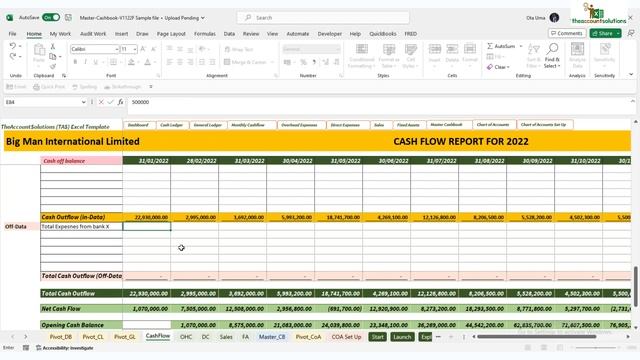Toggle Center horizontal alignment
640x360 pixels.
coord(180,62)
